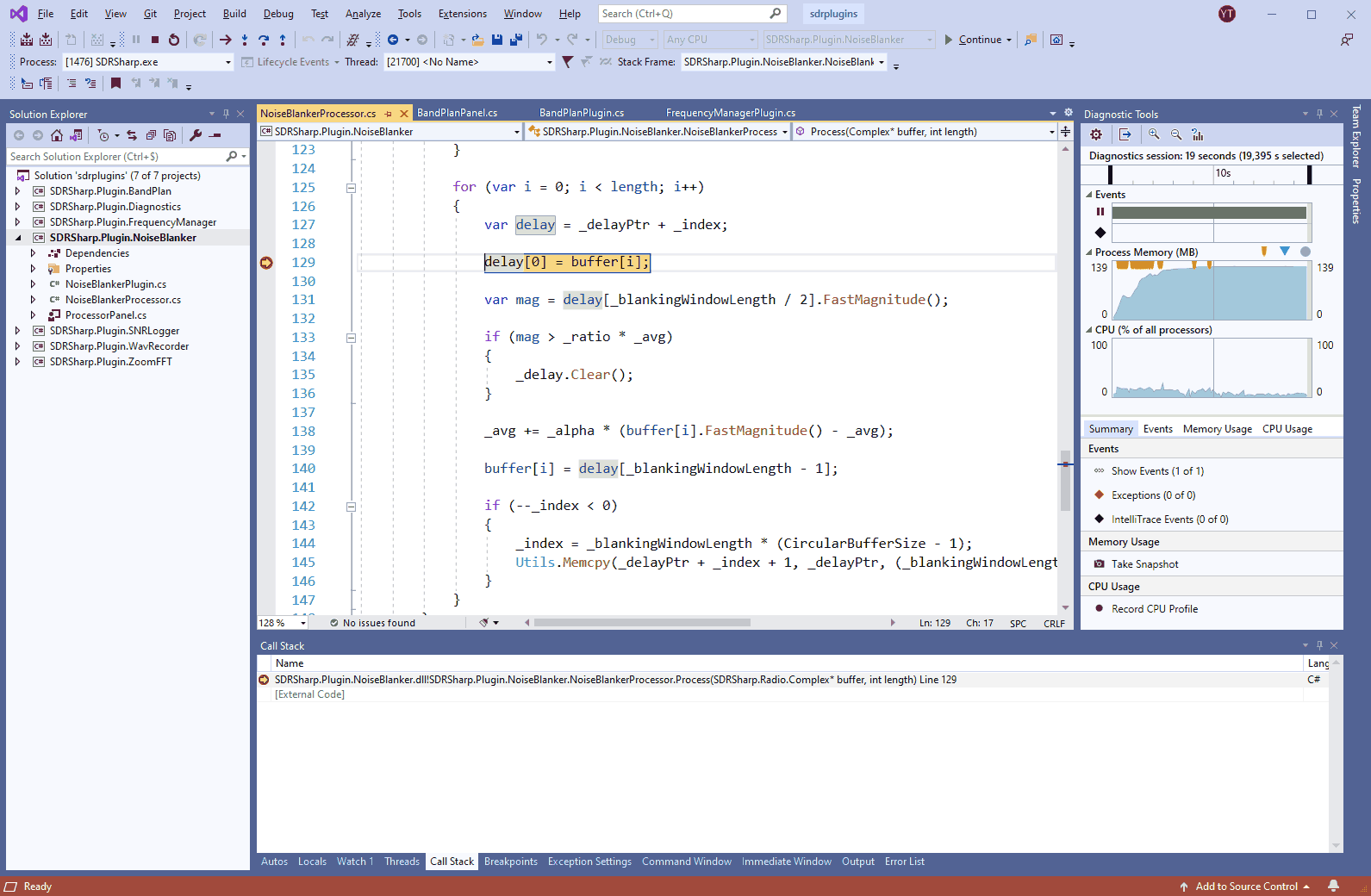The image size is (1371, 896).
Task: Open the Debug menu
Action: 278,14
